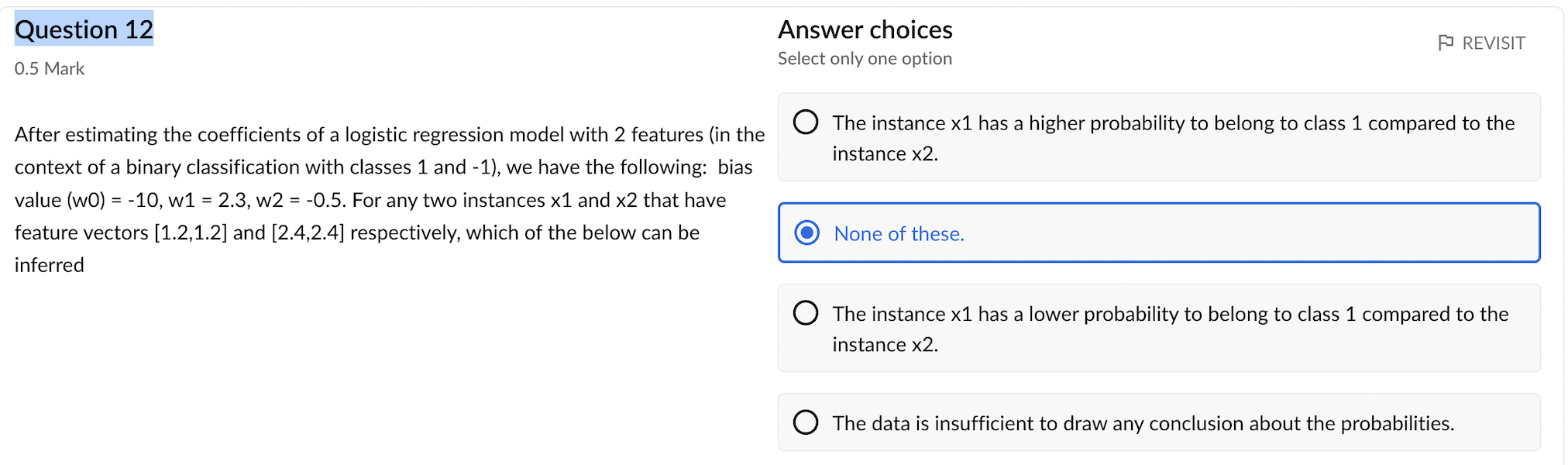The width and height of the screenshot is (1568, 465).
Task: Click inside the selected blue-bordered answer box
Action: click(x=1157, y=232)
